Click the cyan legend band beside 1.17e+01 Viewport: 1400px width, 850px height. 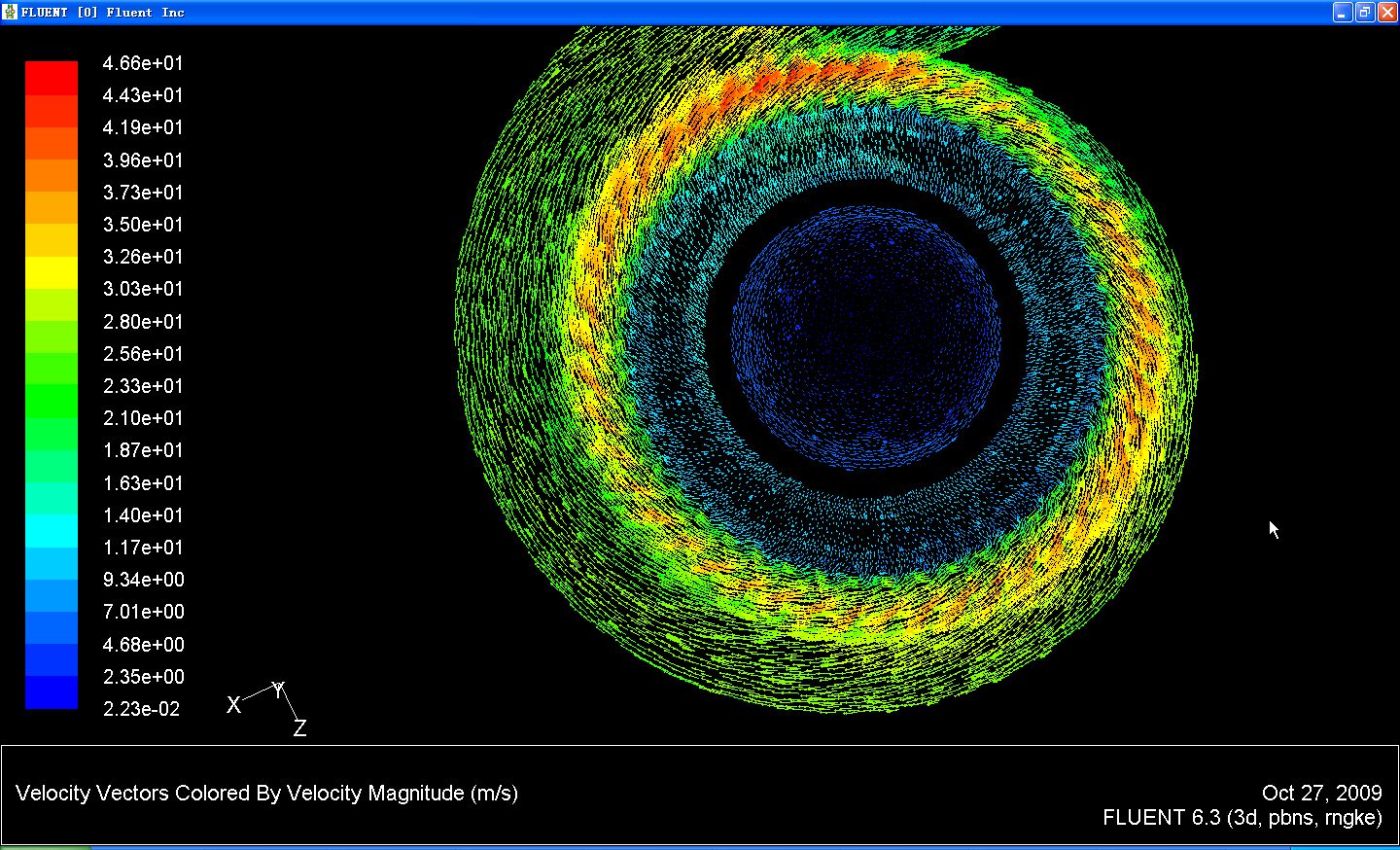[52, 531]
